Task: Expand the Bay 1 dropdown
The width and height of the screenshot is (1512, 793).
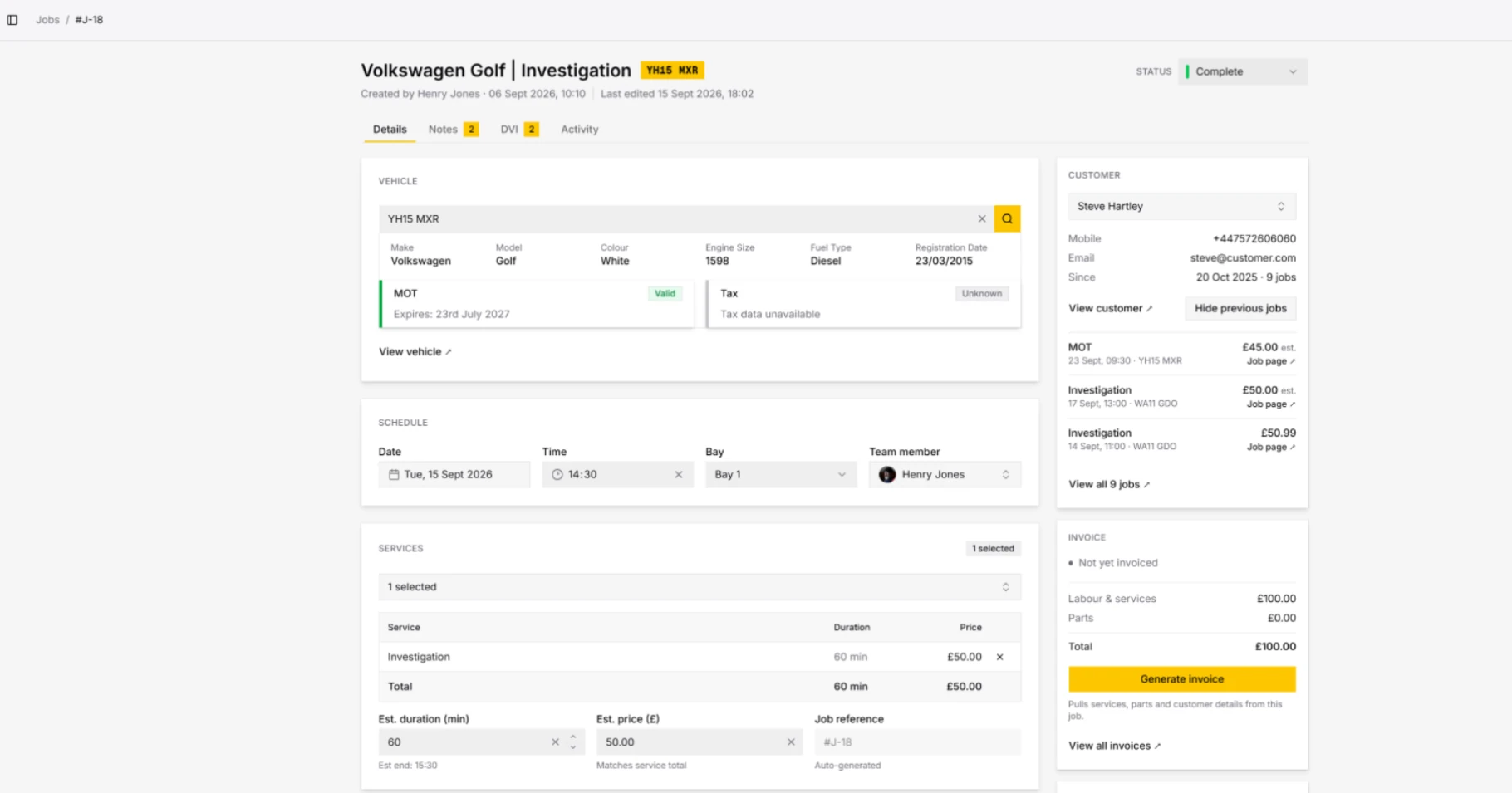Action: click(x=781, y=475)
